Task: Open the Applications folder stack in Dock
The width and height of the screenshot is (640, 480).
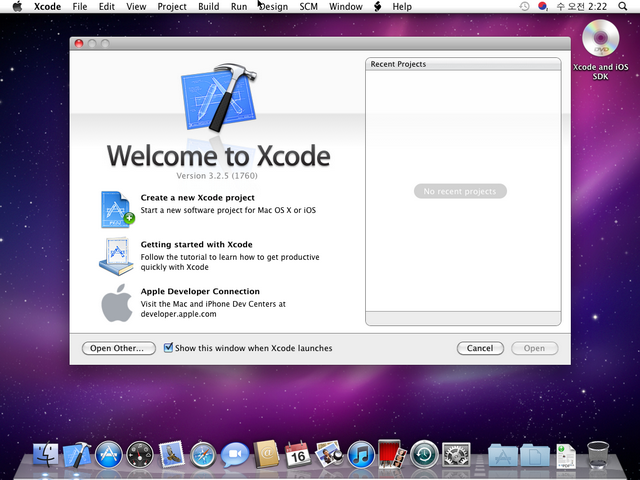Action: [503, 456]
